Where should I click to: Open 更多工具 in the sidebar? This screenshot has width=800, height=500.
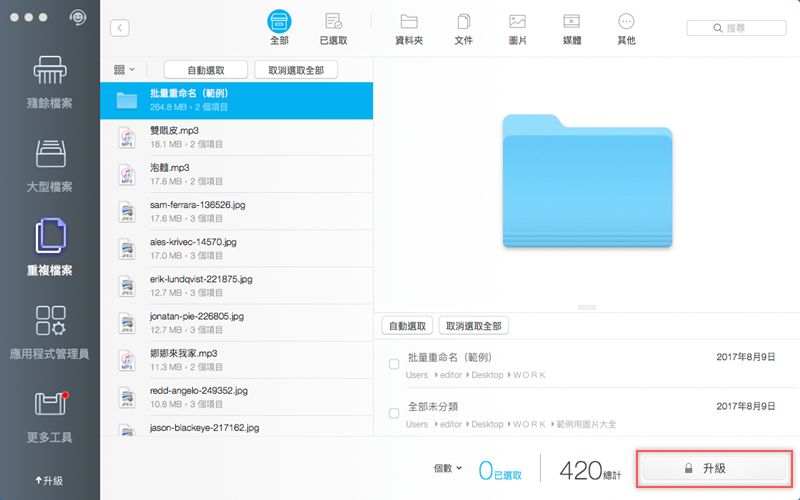pyautogui.click(x=49, y=416)
